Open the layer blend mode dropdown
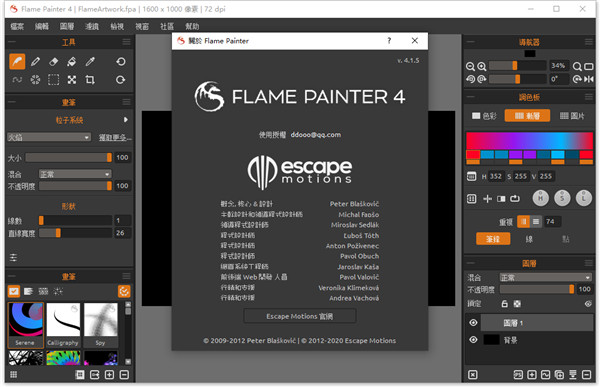The height and width of the screenshot is (387, 600). 546,277
